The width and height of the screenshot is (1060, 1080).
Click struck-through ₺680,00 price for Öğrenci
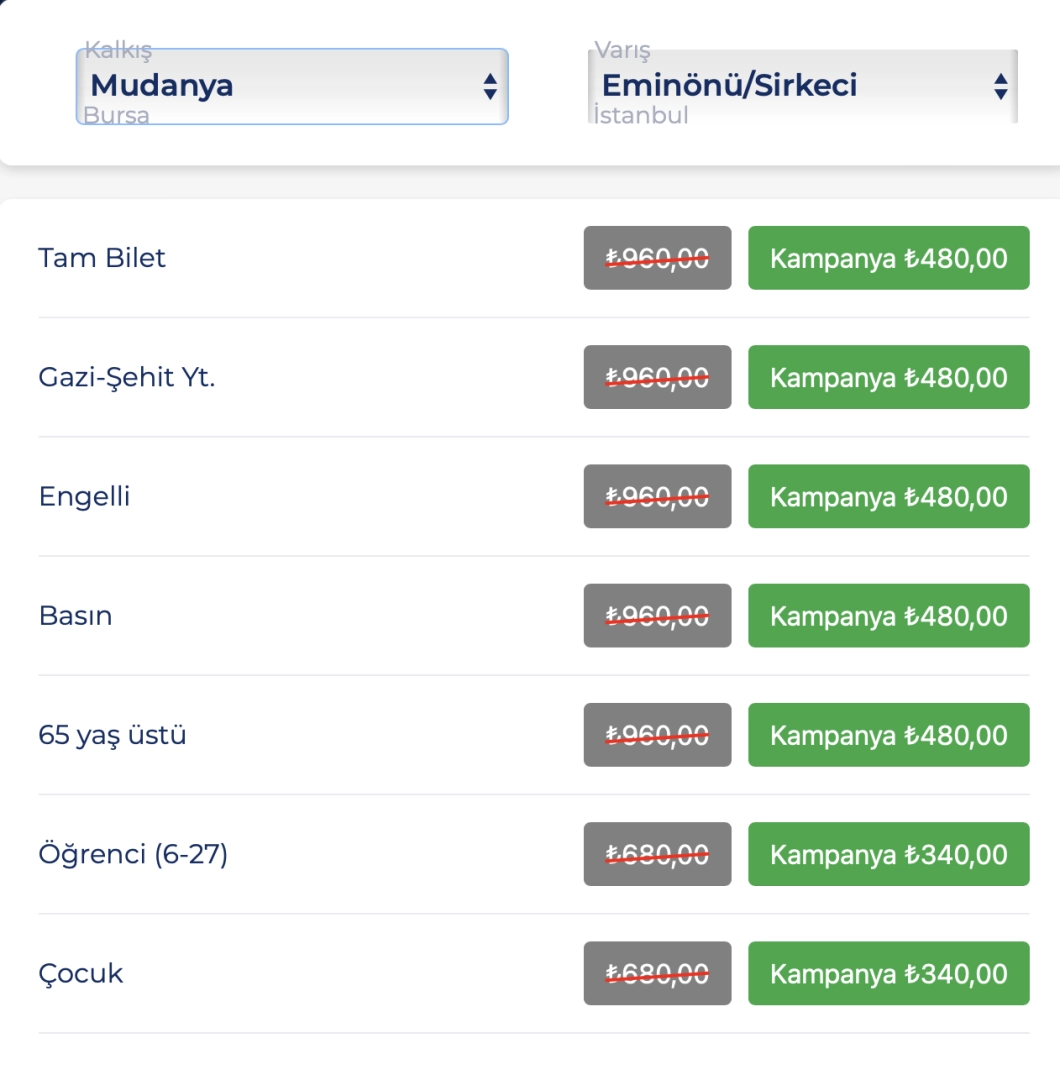pos(657,854)
